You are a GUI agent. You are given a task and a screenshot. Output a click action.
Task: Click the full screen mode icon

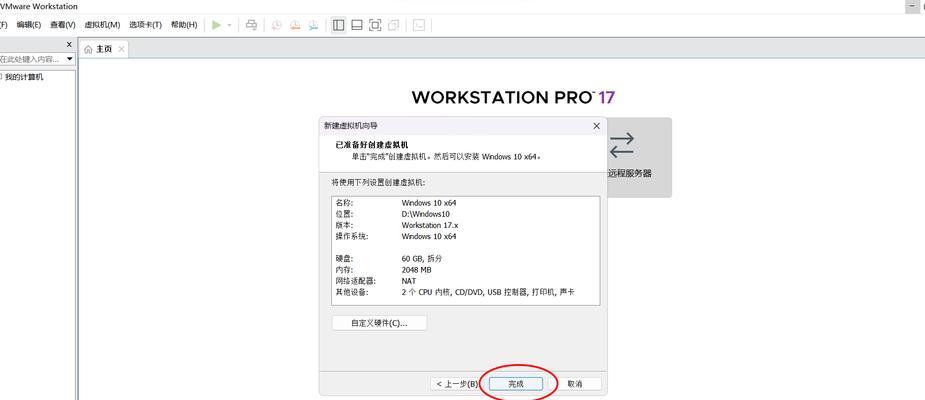(375, 25)
